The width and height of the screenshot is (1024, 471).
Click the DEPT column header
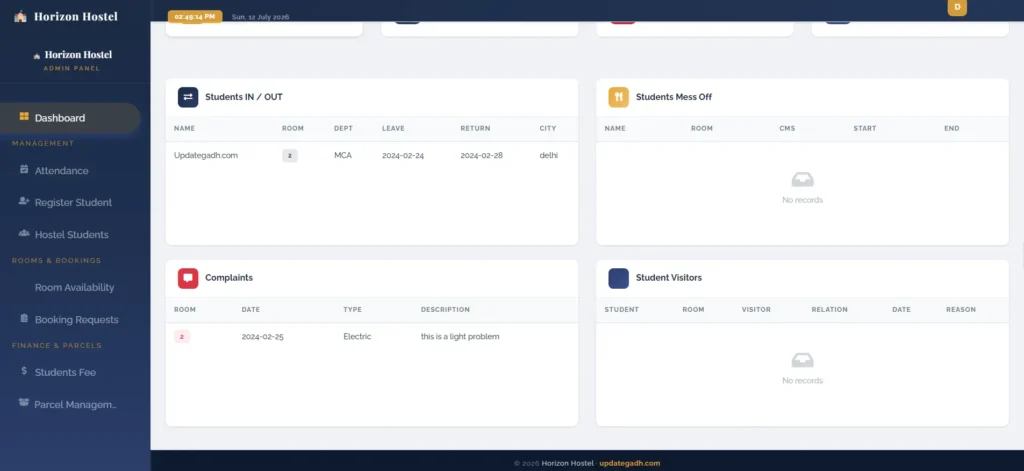point(344,129)
